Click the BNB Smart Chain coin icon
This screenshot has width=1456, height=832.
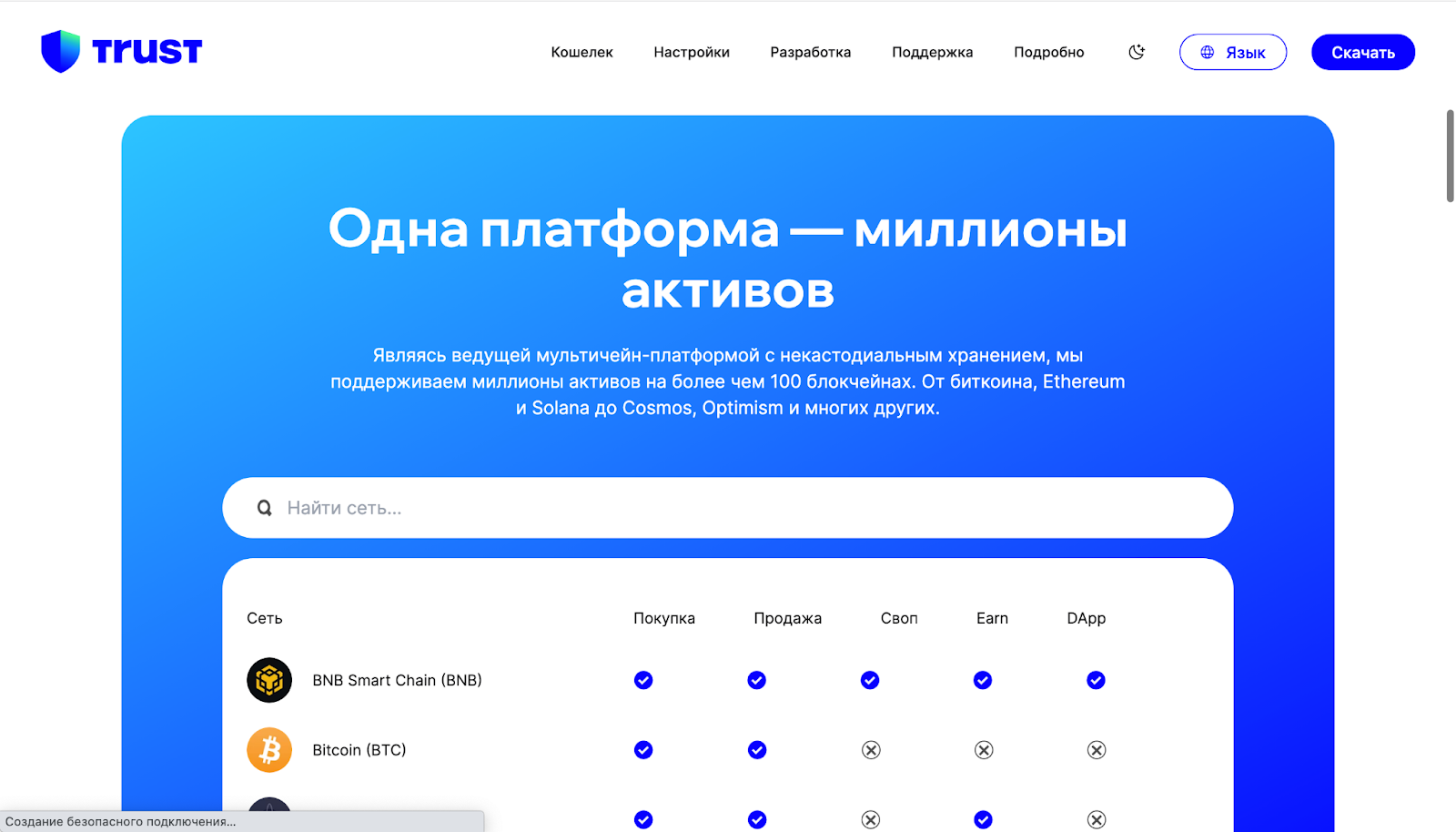point(269,680)
